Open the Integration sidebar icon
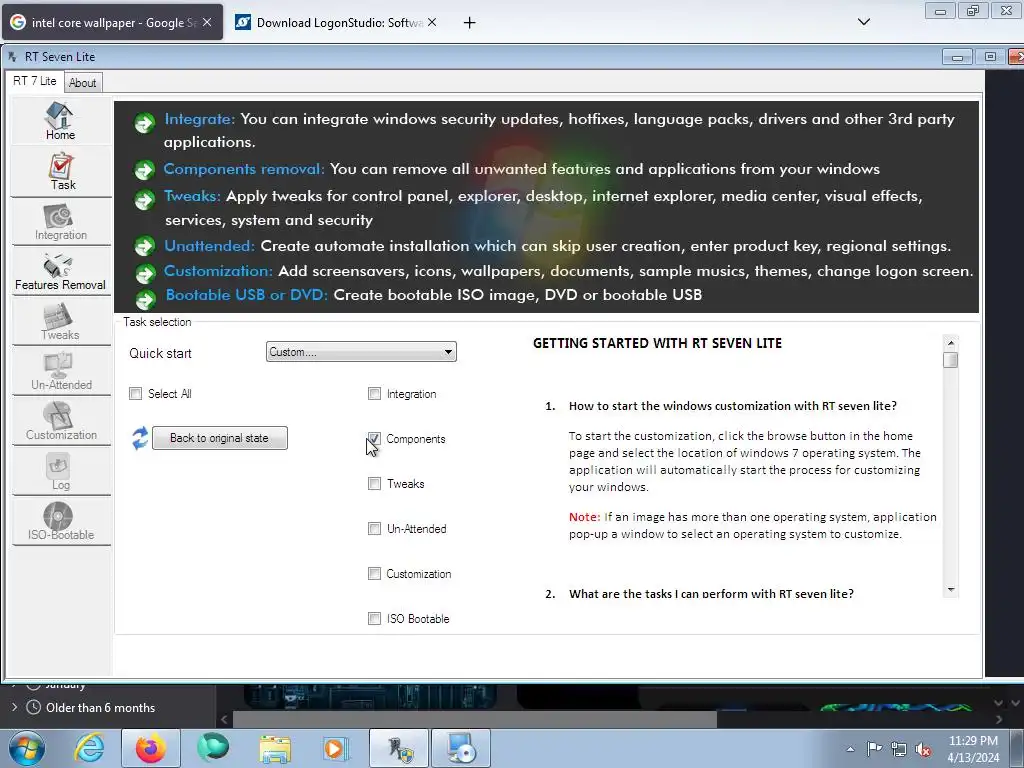This screenshot has height=768, width=1024. point(60,222)
